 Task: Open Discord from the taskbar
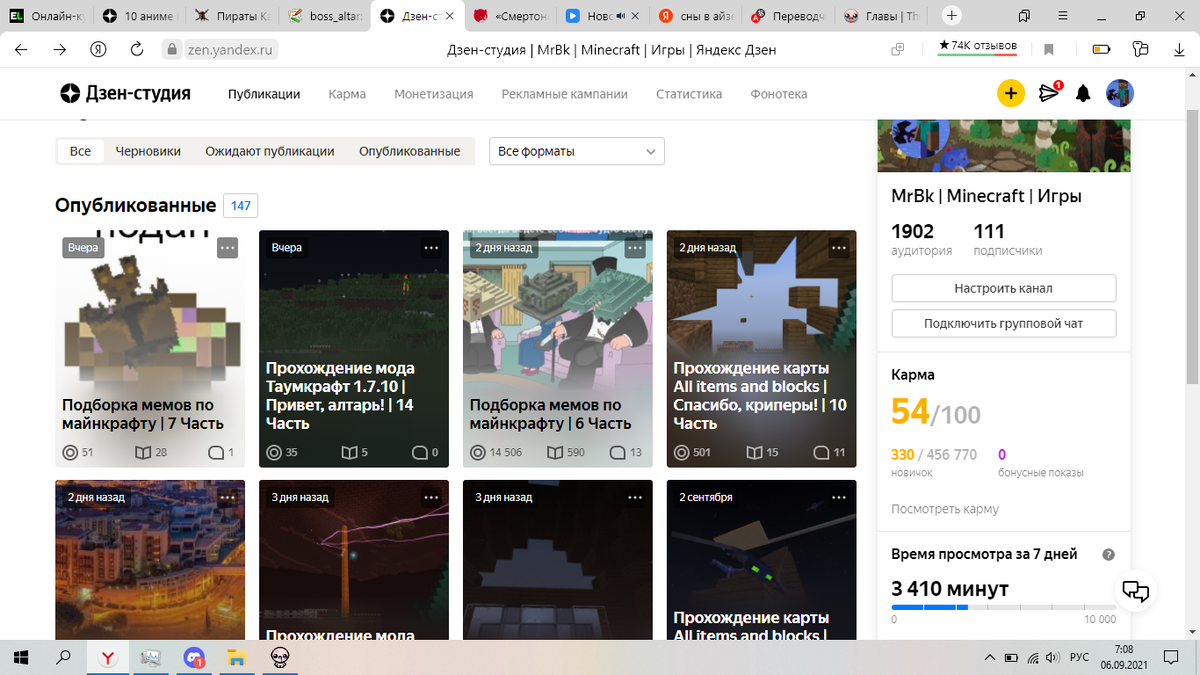(194, 657)
